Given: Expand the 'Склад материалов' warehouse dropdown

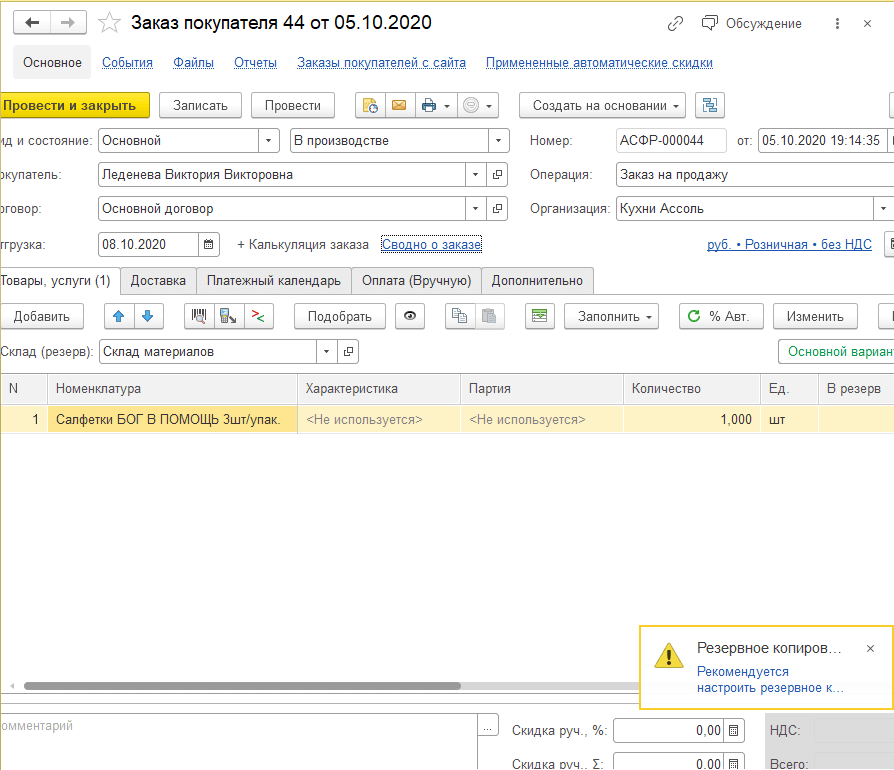Looking at the screenshot, I should (x=327, y=351).
